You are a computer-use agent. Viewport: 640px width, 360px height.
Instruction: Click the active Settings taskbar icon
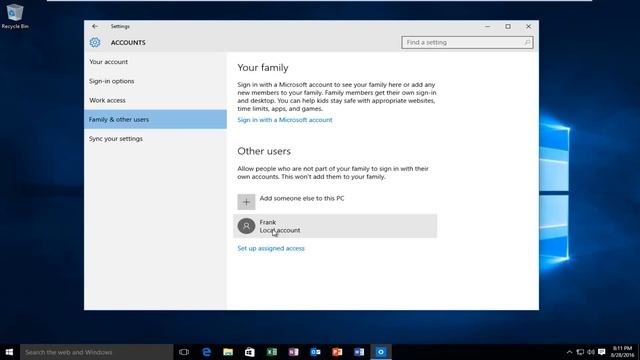pyautogui.click(x=381, y=352)
